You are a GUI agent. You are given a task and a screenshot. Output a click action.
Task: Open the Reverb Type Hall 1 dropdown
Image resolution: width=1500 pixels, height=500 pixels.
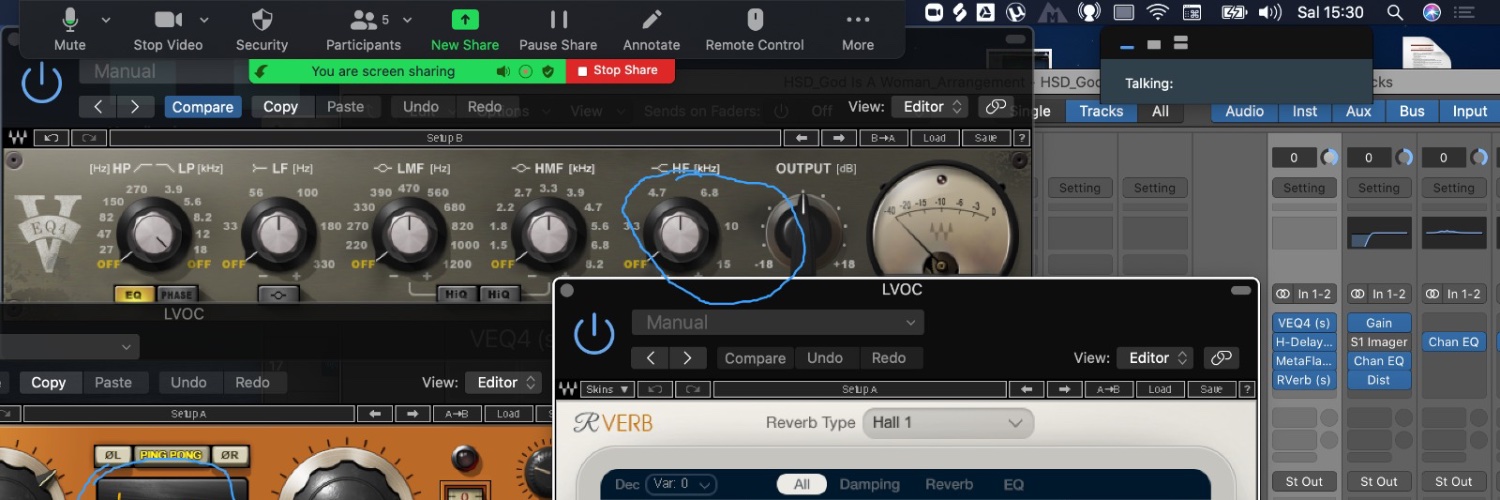pos(948,423)
